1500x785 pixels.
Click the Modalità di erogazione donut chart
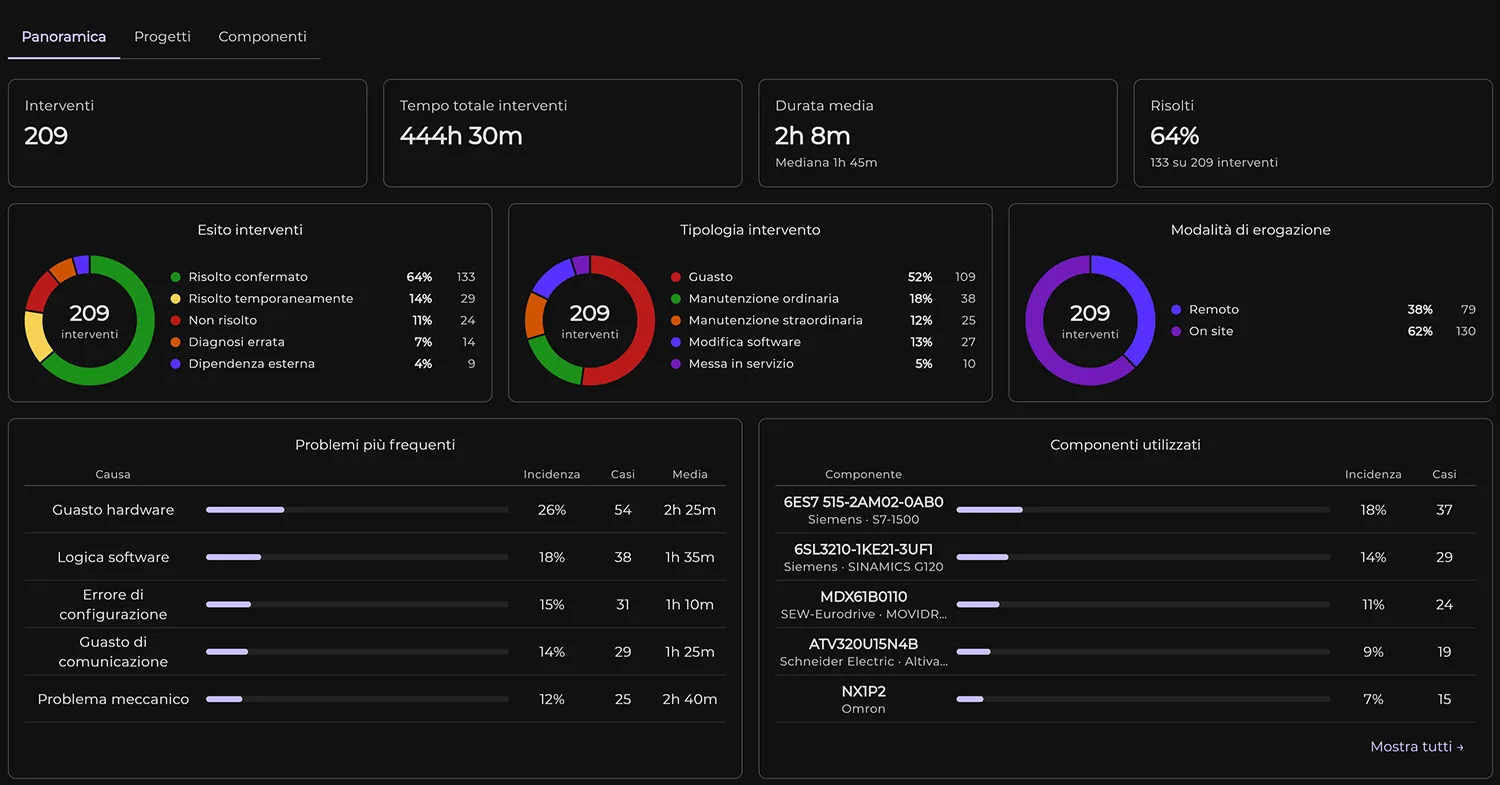1090,320
